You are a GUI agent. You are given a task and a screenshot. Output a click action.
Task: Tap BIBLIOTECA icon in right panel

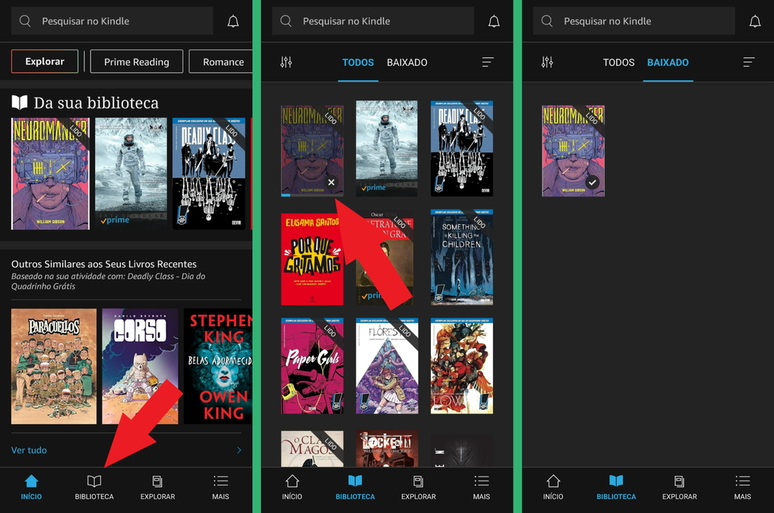616,487
